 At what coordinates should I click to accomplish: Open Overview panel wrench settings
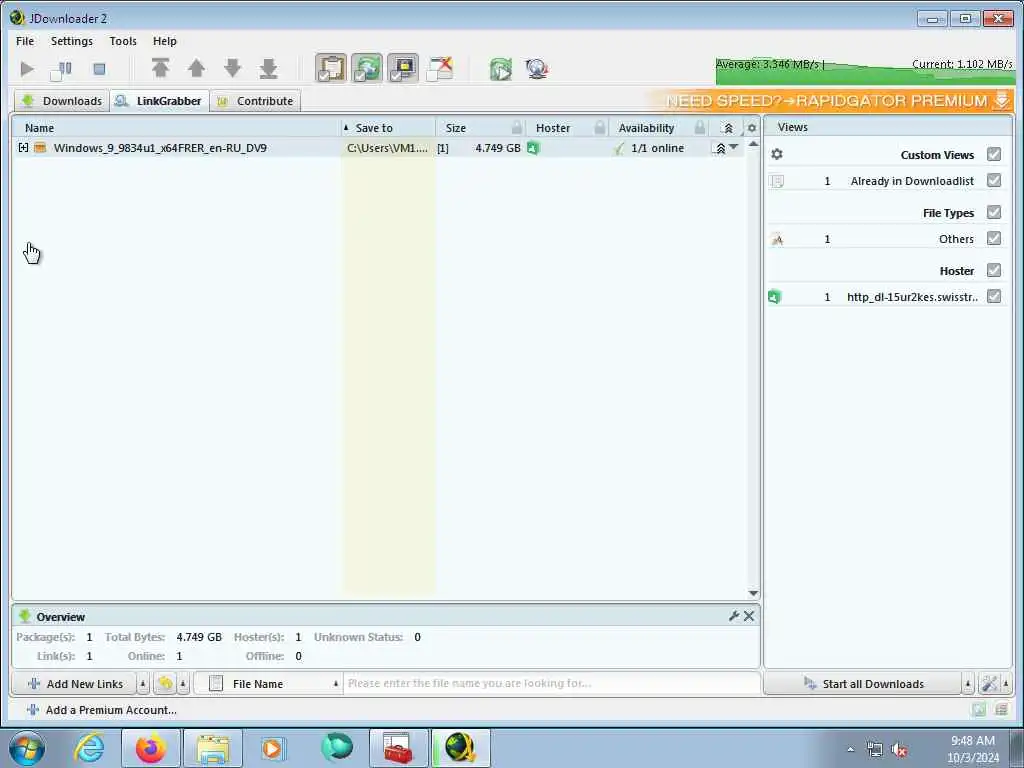click(x=733, y=616)
